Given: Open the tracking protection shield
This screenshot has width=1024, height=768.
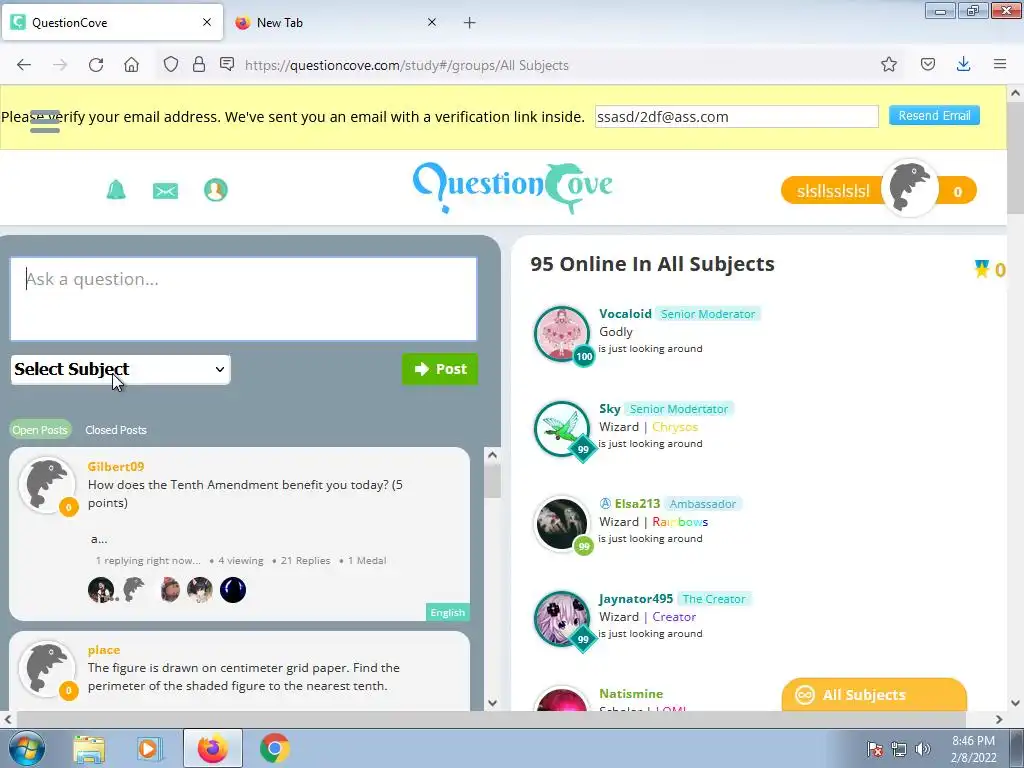Looking at the screenshot, I should (x=170, y=64).
